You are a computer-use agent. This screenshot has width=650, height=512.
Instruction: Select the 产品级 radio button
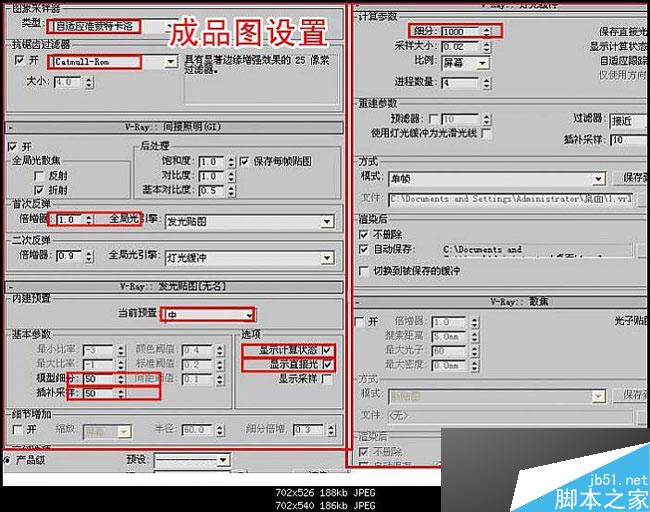(x=7, y=460)
